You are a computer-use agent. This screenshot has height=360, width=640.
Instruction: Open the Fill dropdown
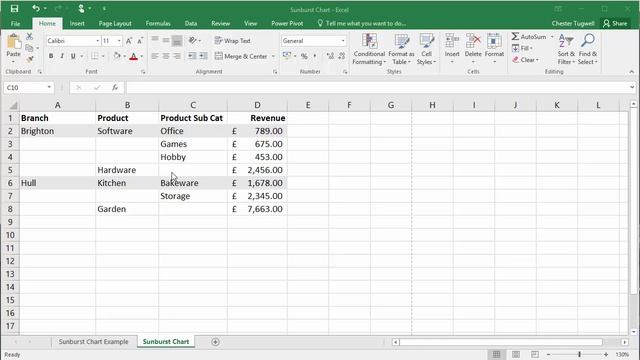[522, 48]
